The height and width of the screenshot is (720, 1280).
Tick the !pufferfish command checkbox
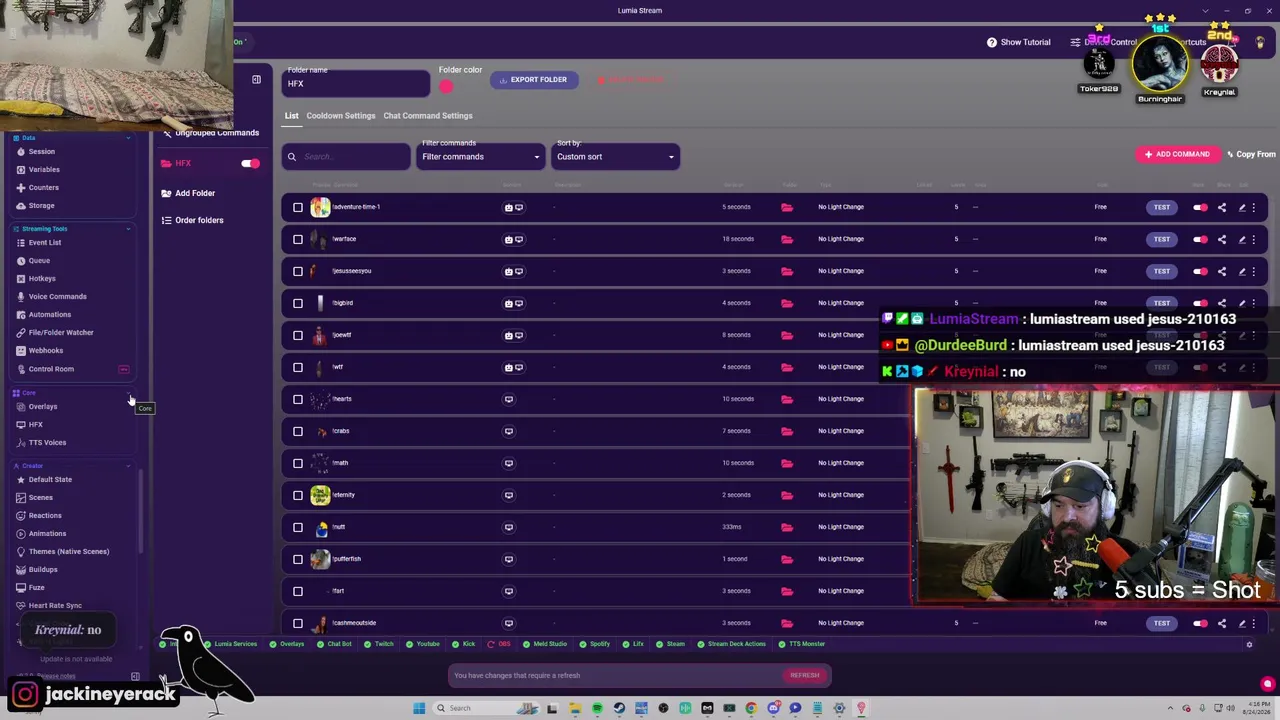point(298,559)
